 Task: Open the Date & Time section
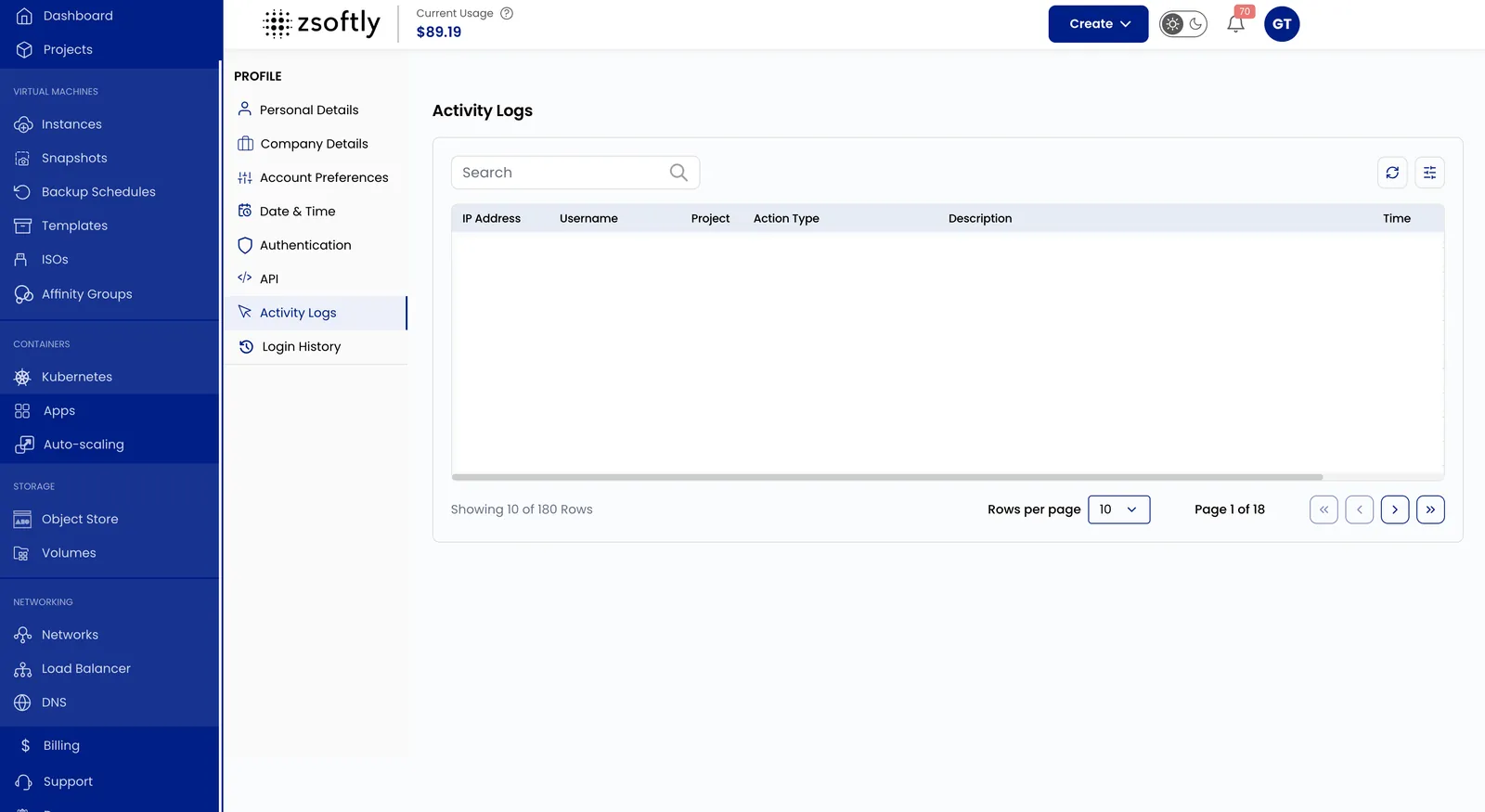tap(316, 212)
